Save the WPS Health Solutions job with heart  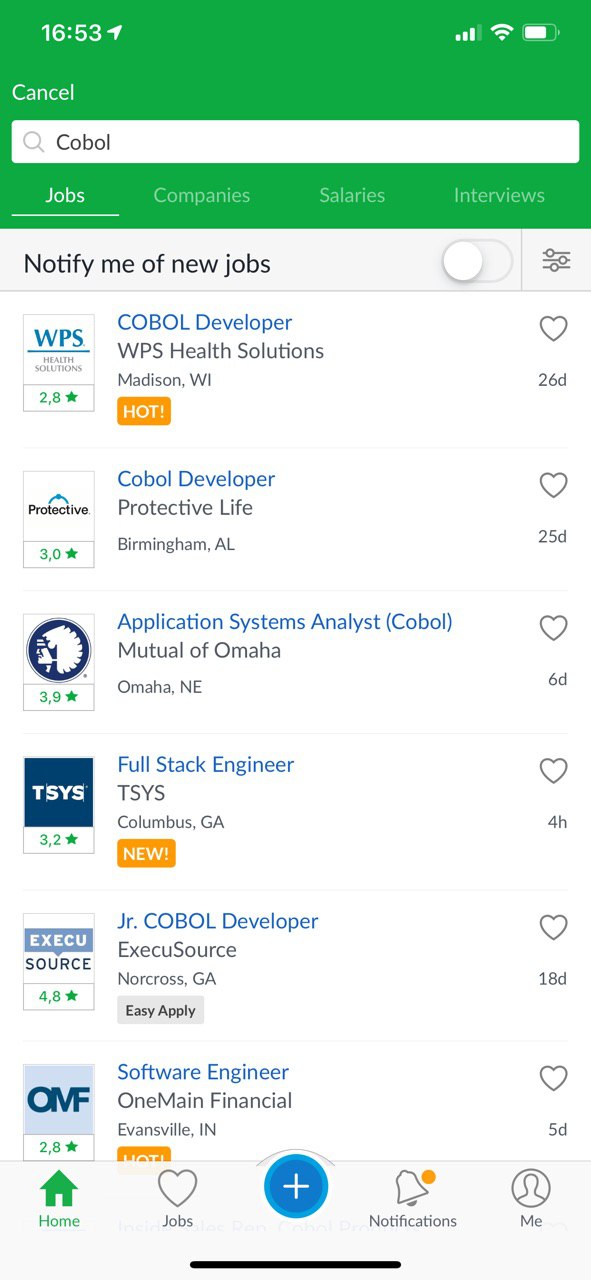tap(553, 328)
